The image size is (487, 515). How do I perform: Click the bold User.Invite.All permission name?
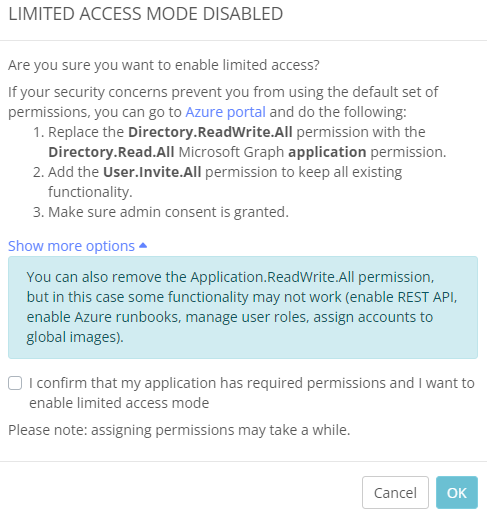(152, 172)
